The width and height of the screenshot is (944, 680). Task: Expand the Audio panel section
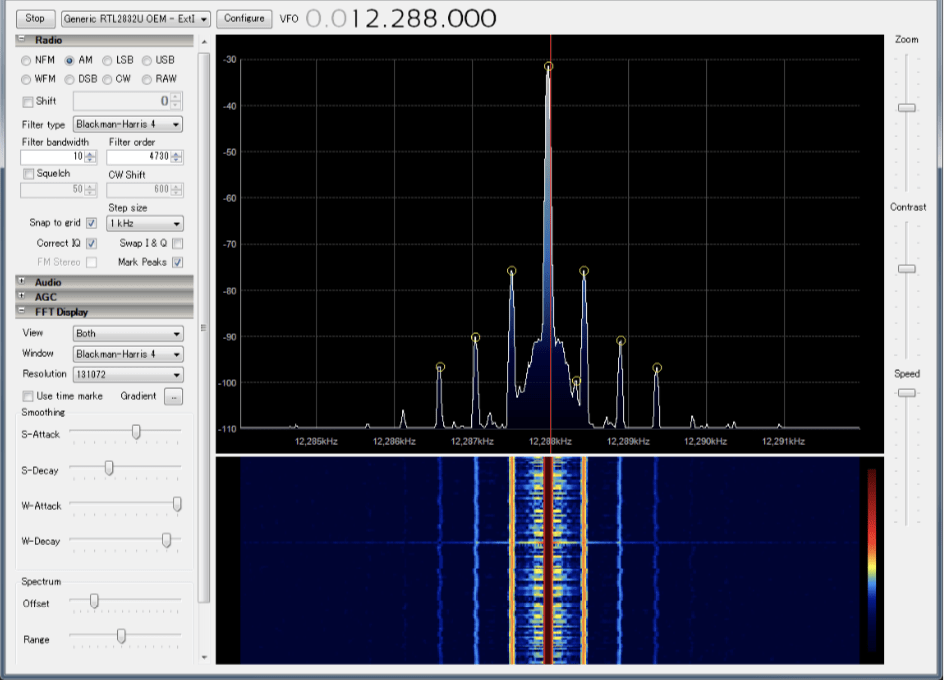pyautogui.click(x=22, y=281)
